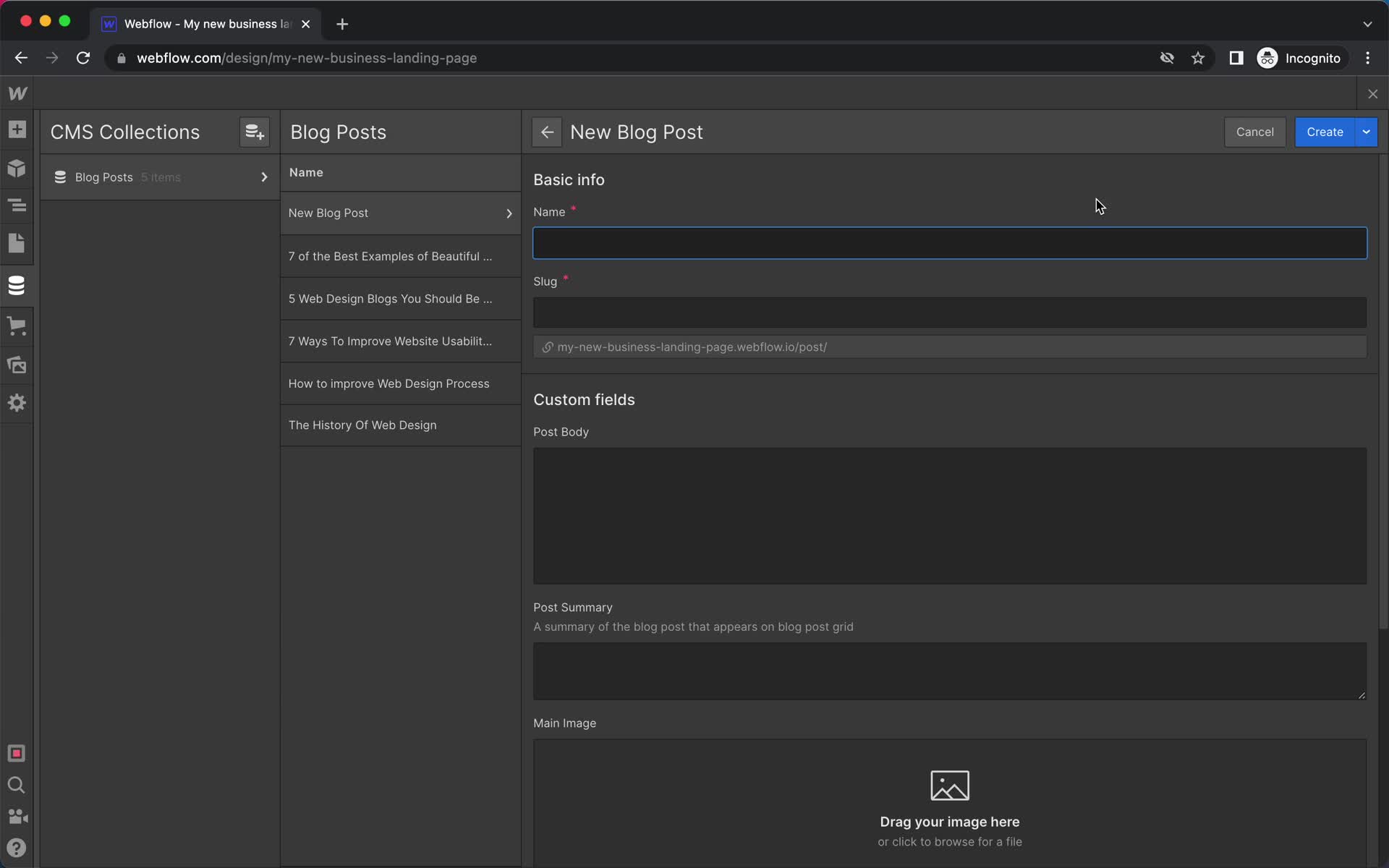
Task: Open Chrome three-dot menu
Action: tap(1367, 58)
